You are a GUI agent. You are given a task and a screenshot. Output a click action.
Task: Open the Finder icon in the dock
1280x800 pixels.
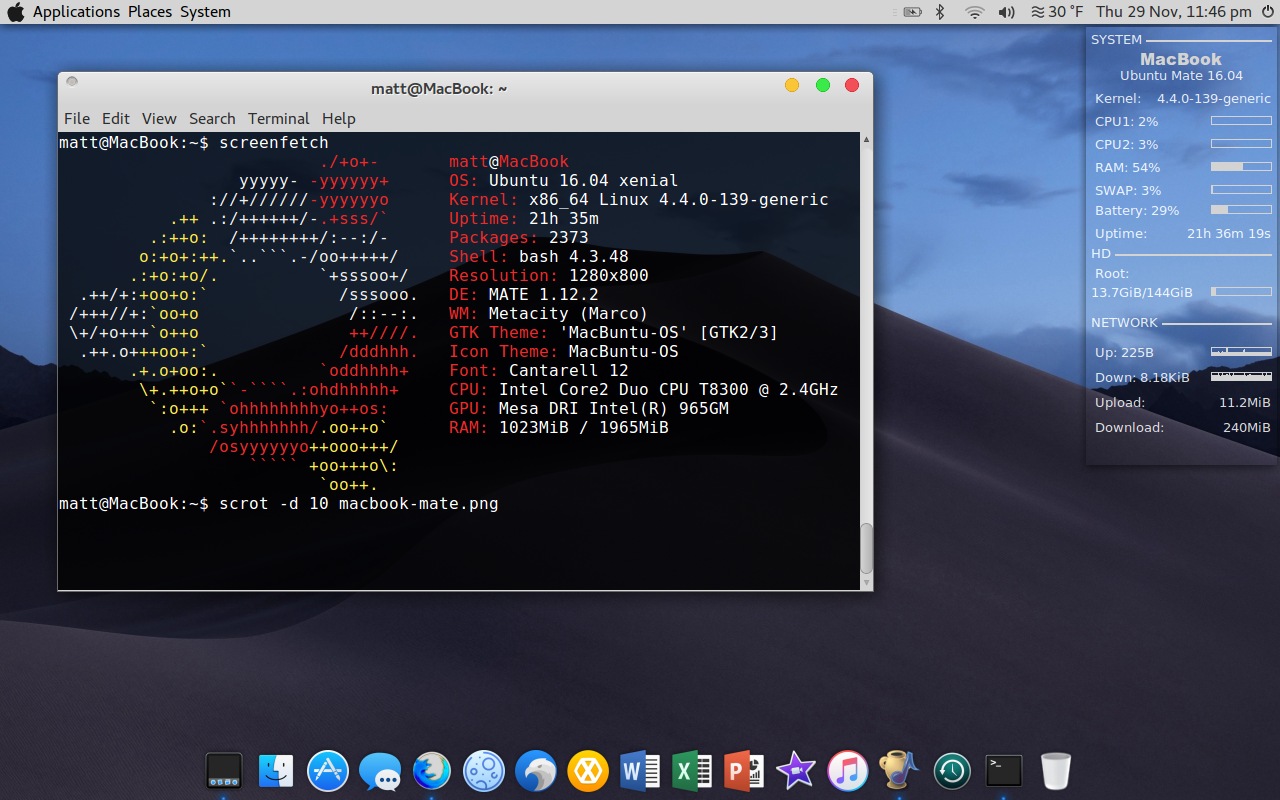point(275,770)
